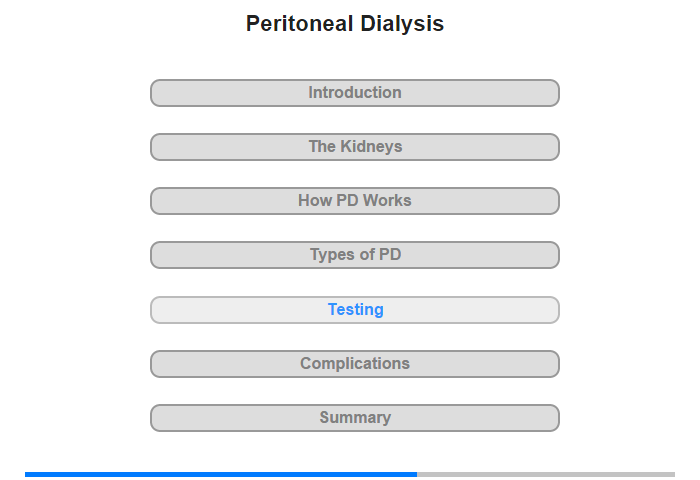
Task: Open the Introduction section
Action: click(355, 93)
